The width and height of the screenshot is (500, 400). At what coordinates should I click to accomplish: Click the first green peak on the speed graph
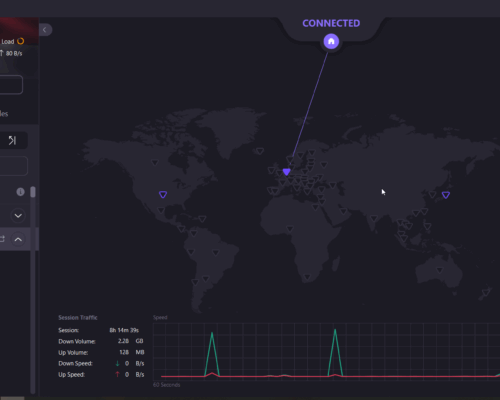pyautogui.click(x=212, y=333)
